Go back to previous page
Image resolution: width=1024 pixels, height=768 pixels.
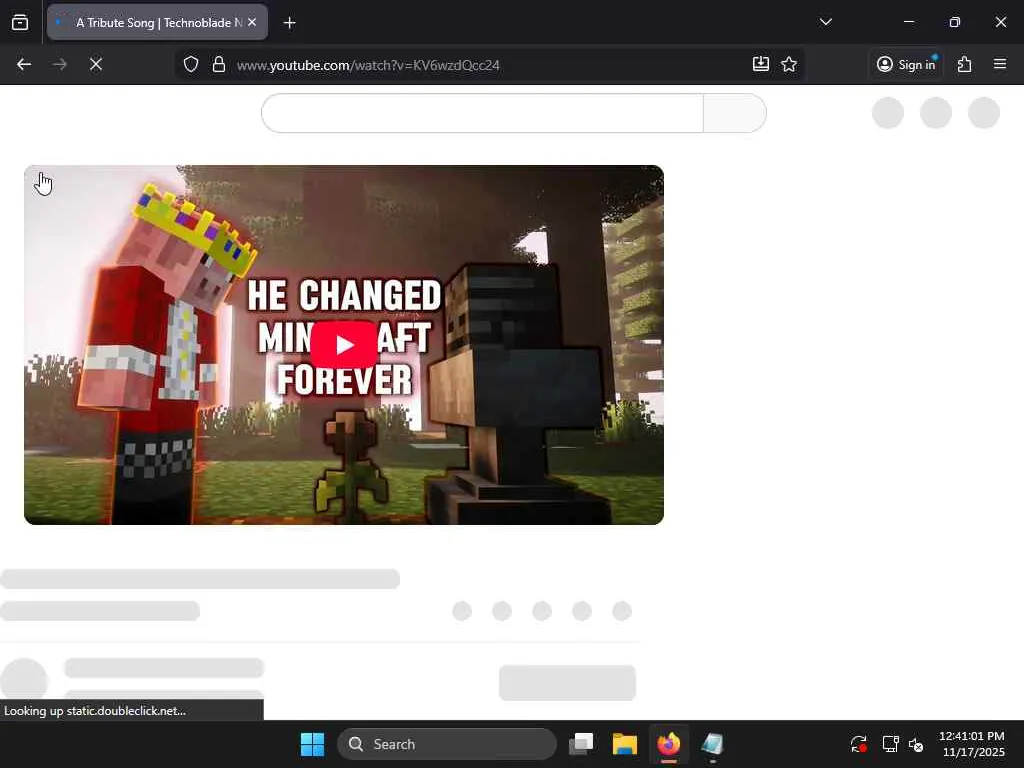click(x=24, y=64)
